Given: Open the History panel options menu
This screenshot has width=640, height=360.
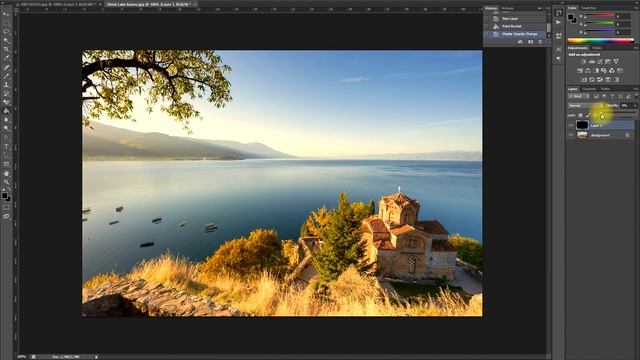Looking at the screenshot, I should [x=548, y=8].
